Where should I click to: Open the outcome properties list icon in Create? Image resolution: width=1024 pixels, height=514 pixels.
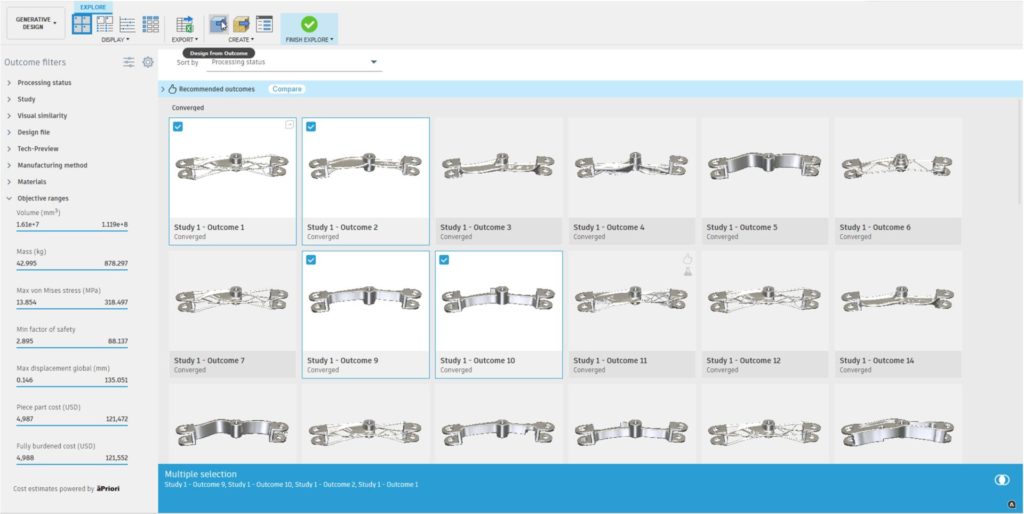(x=264, y=24)
